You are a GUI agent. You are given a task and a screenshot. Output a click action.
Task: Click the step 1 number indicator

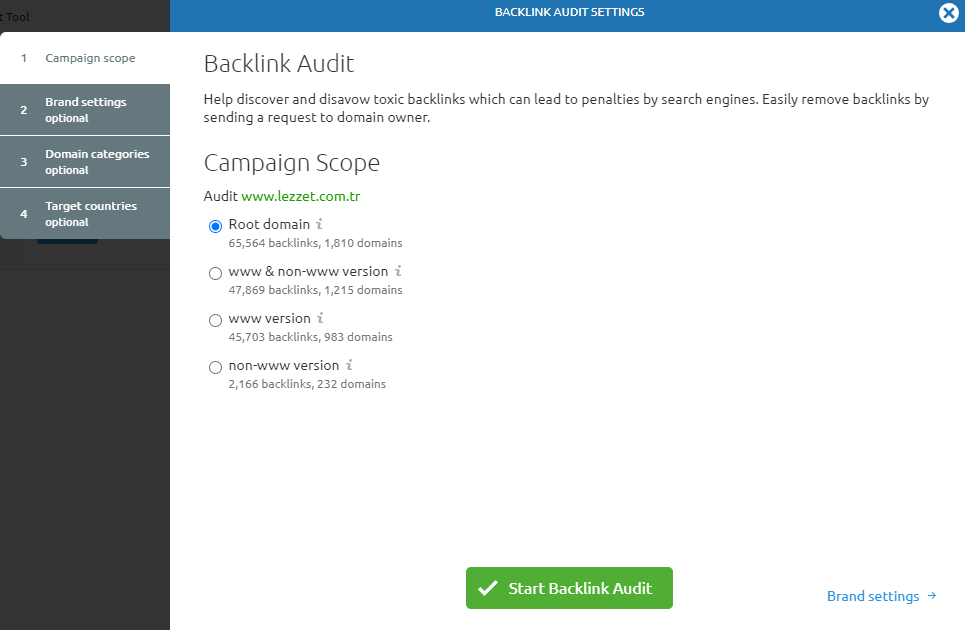(24, 58)
